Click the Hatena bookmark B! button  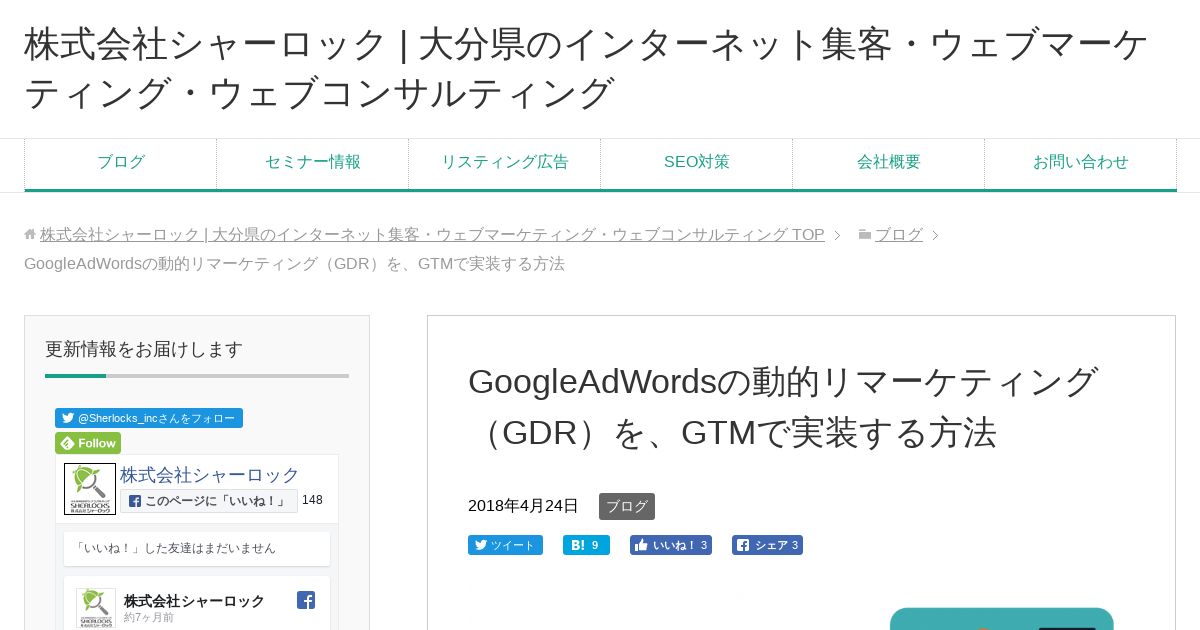pos(586,545)
